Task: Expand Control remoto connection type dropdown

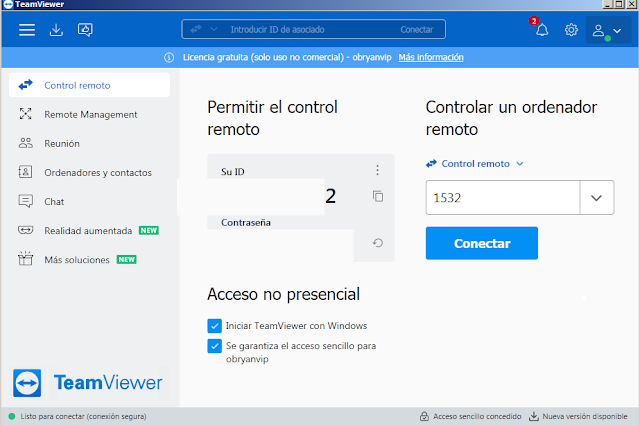Action: [520, 164]
